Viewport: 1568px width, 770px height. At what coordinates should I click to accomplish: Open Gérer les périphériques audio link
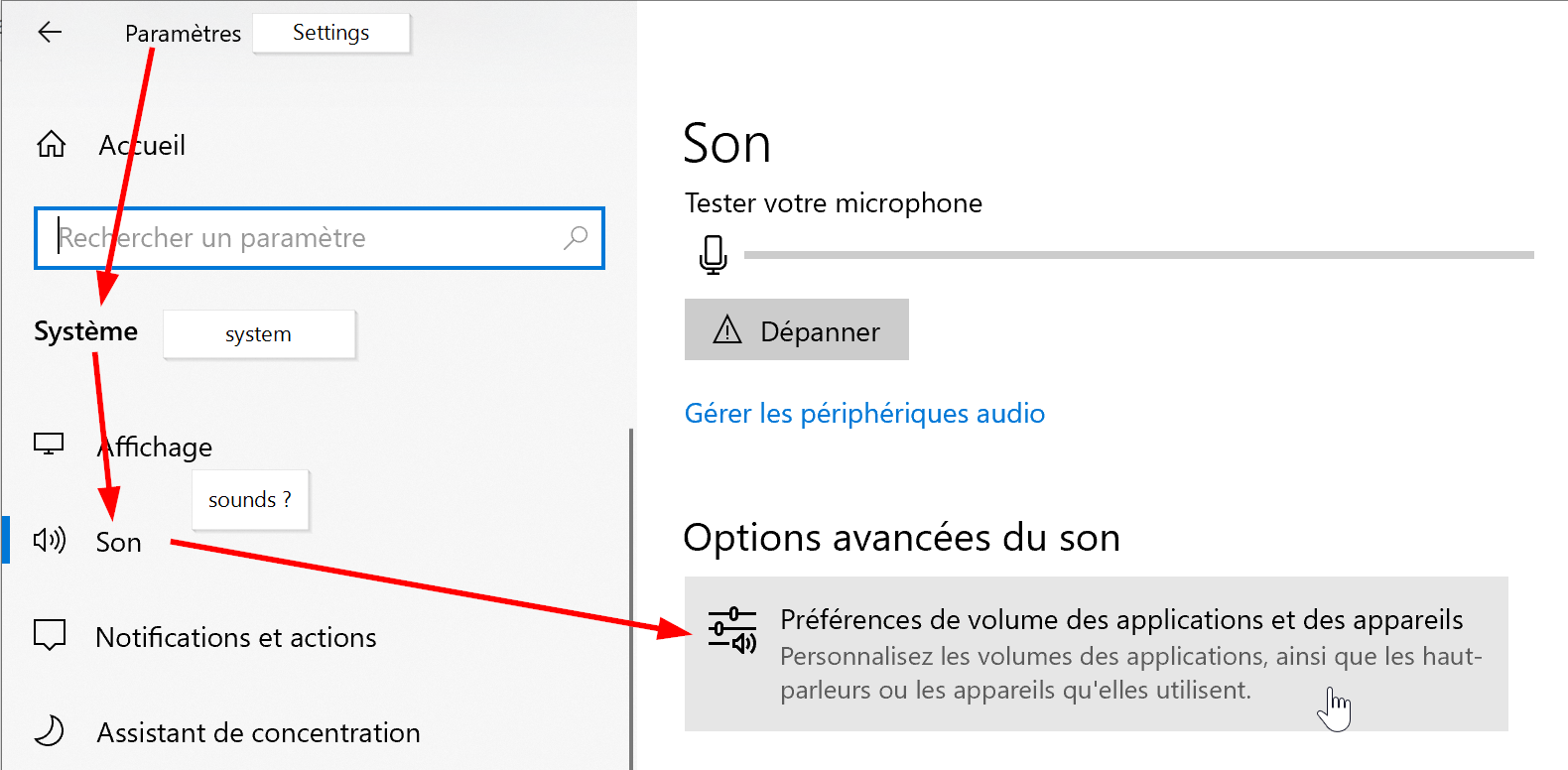click(864, 413)
